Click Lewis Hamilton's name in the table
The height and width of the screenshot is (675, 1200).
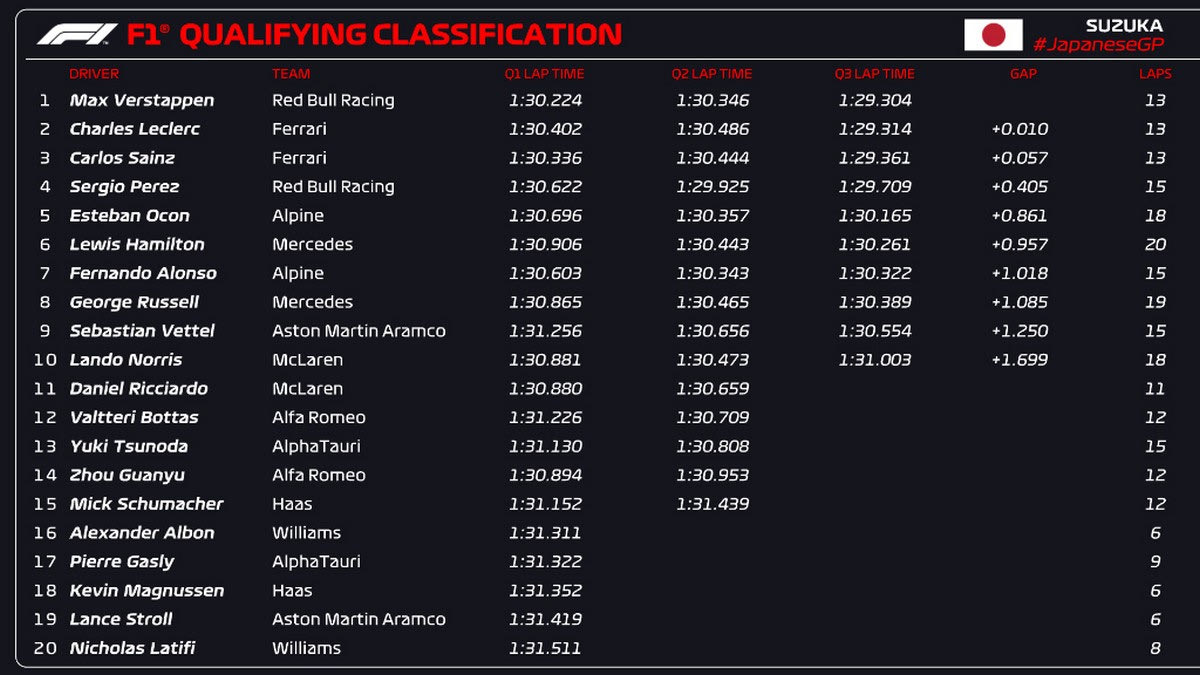[x=136, y=244]
